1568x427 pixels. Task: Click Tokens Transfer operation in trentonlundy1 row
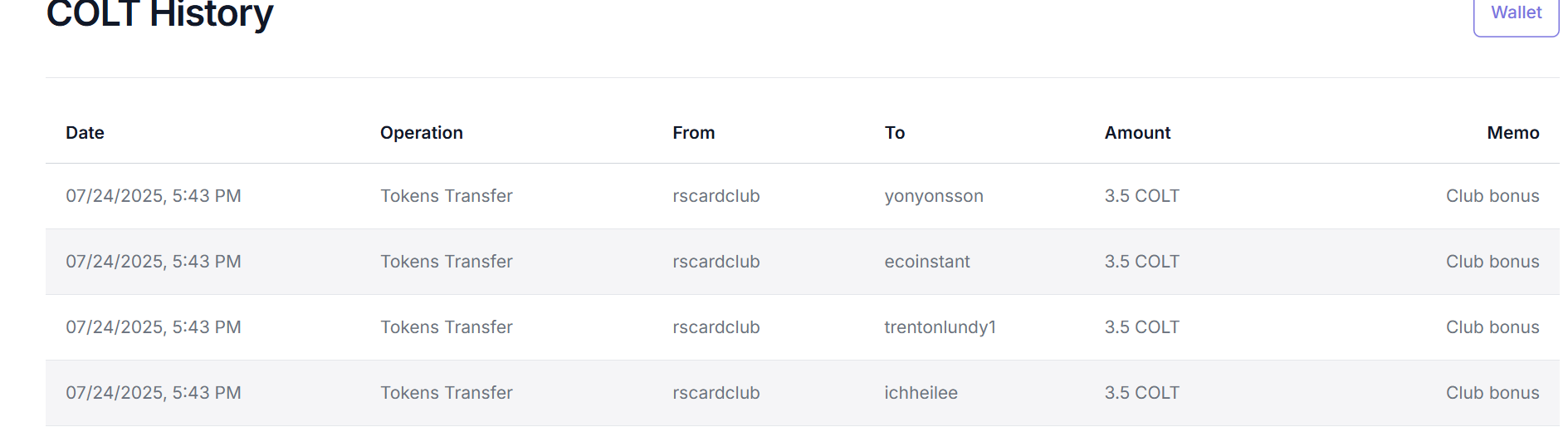(x=446, y=327)
